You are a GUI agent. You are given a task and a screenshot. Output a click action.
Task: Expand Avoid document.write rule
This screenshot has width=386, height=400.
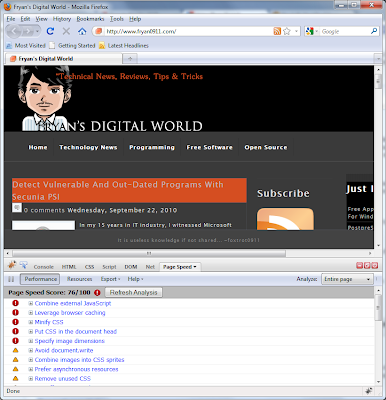[30, 350]
